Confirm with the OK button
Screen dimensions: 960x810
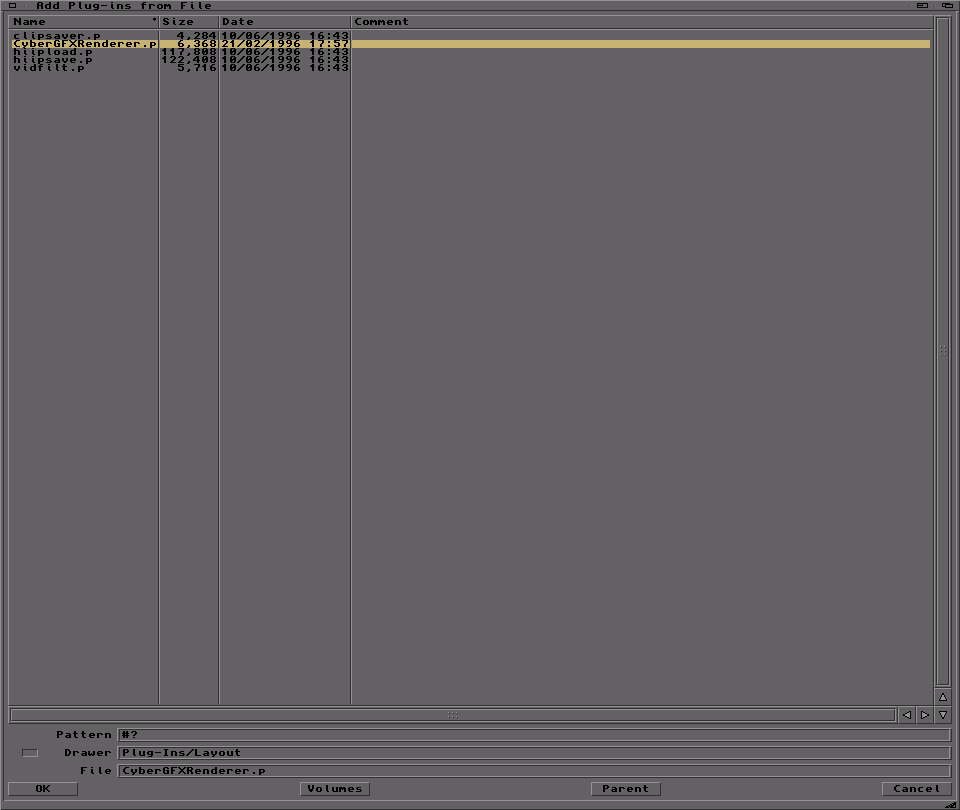tap(42, 788)
